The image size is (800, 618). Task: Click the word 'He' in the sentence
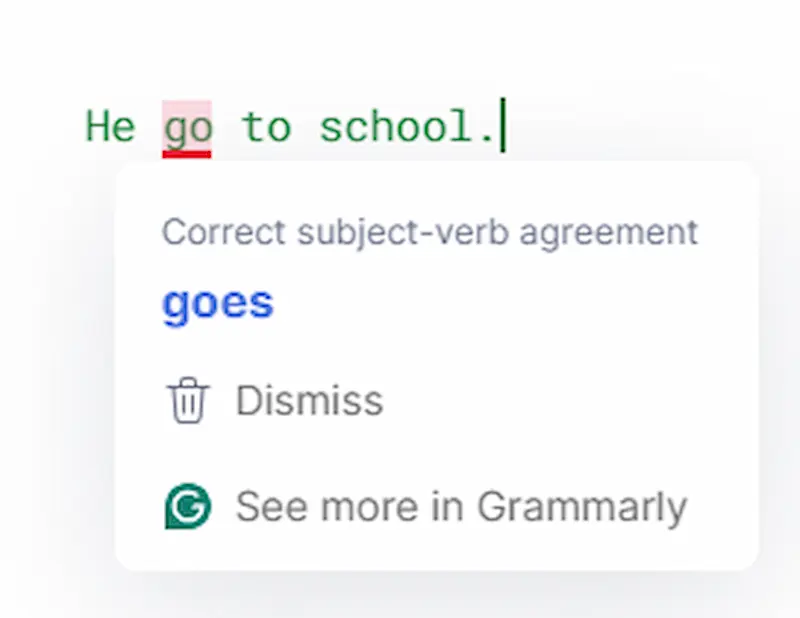click(110, 125)
